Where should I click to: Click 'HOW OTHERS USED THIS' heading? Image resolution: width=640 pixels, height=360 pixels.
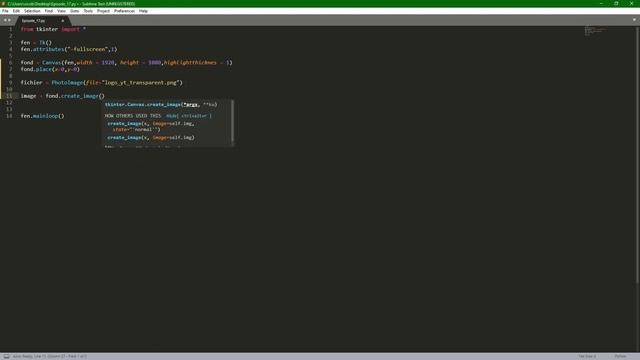click(133, 116)
